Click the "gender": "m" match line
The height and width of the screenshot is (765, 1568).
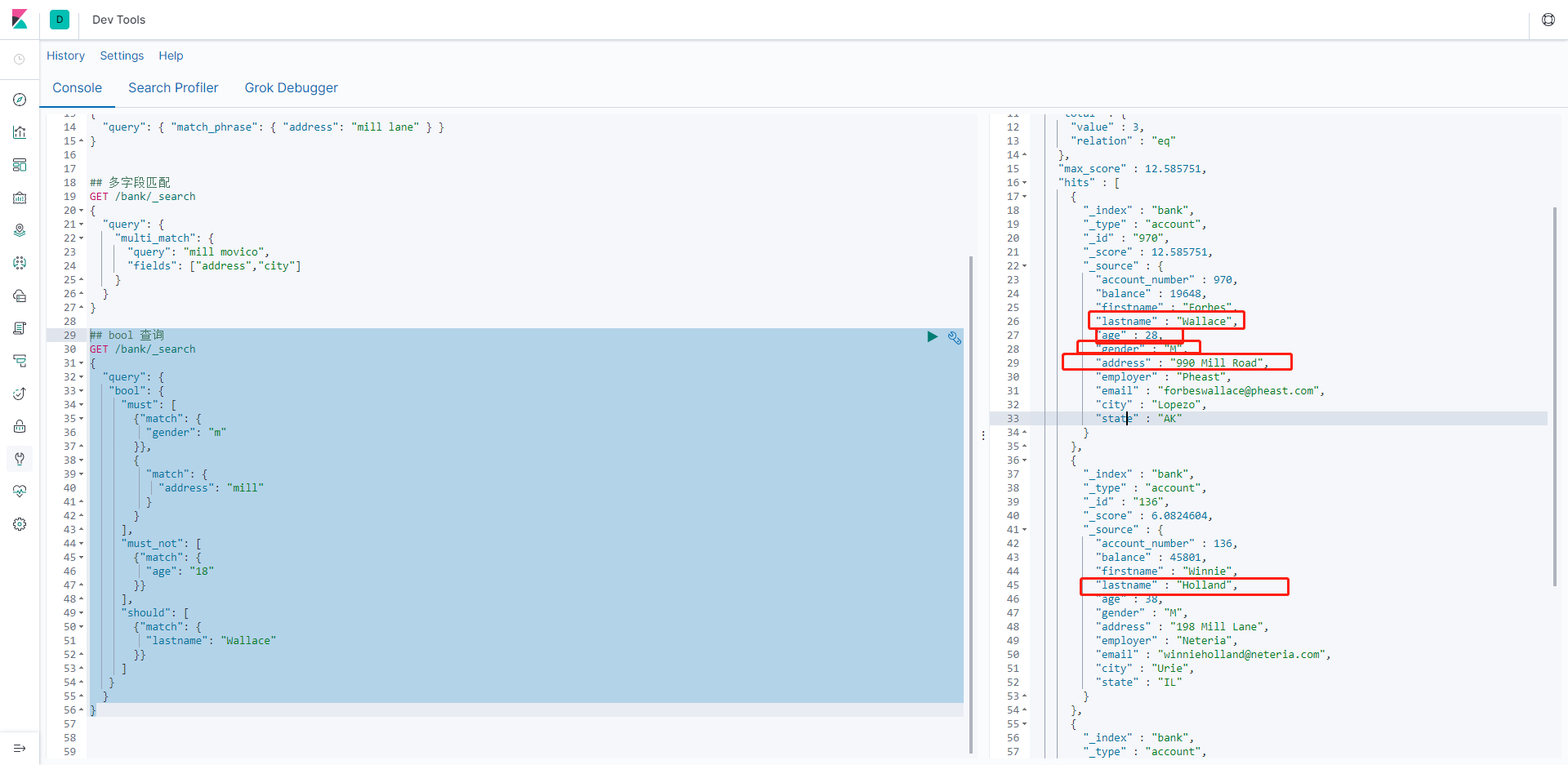click(x=186, y=433)
